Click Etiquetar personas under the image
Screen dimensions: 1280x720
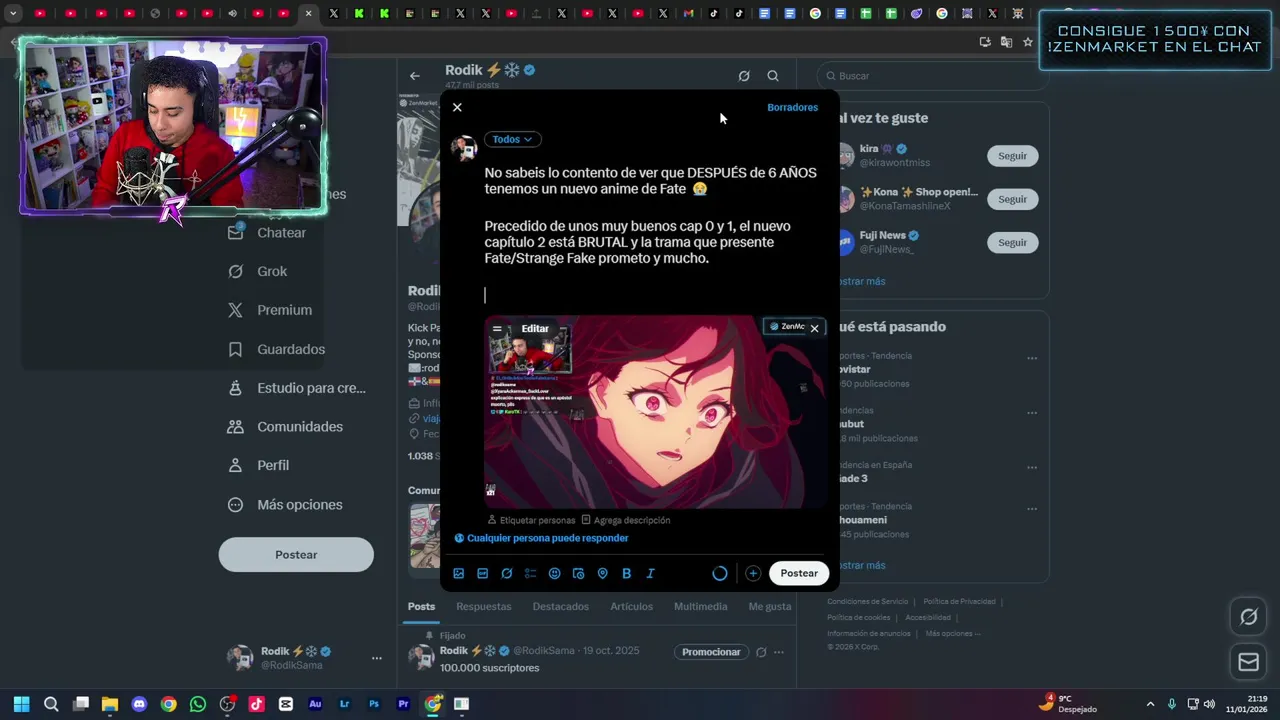coord(531,520)
